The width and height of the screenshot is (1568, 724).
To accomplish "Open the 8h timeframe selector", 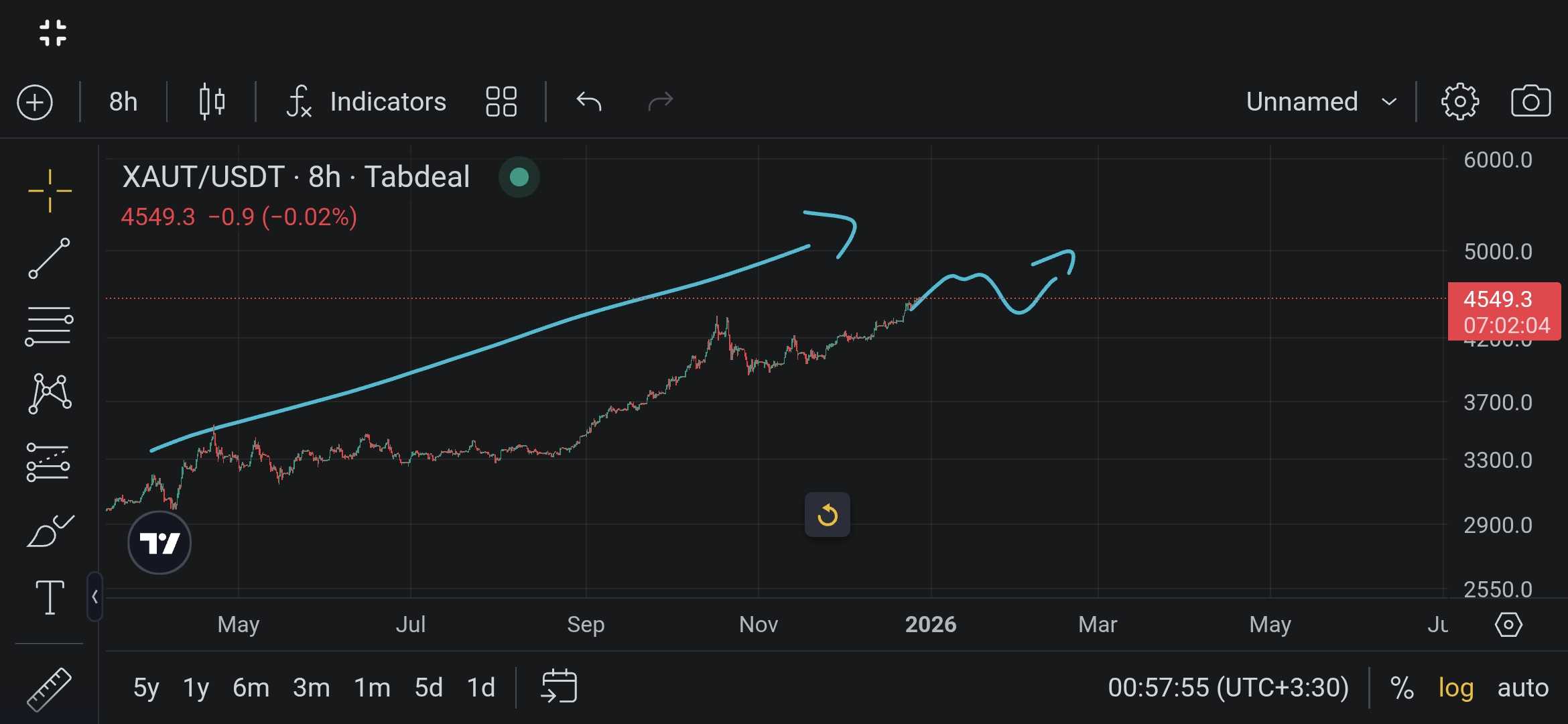I will tap(123, 102).
